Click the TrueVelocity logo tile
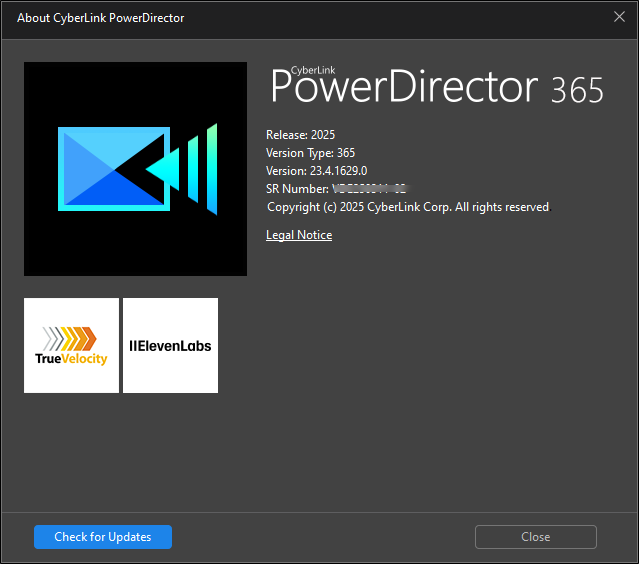 click(x=71, y=345)
